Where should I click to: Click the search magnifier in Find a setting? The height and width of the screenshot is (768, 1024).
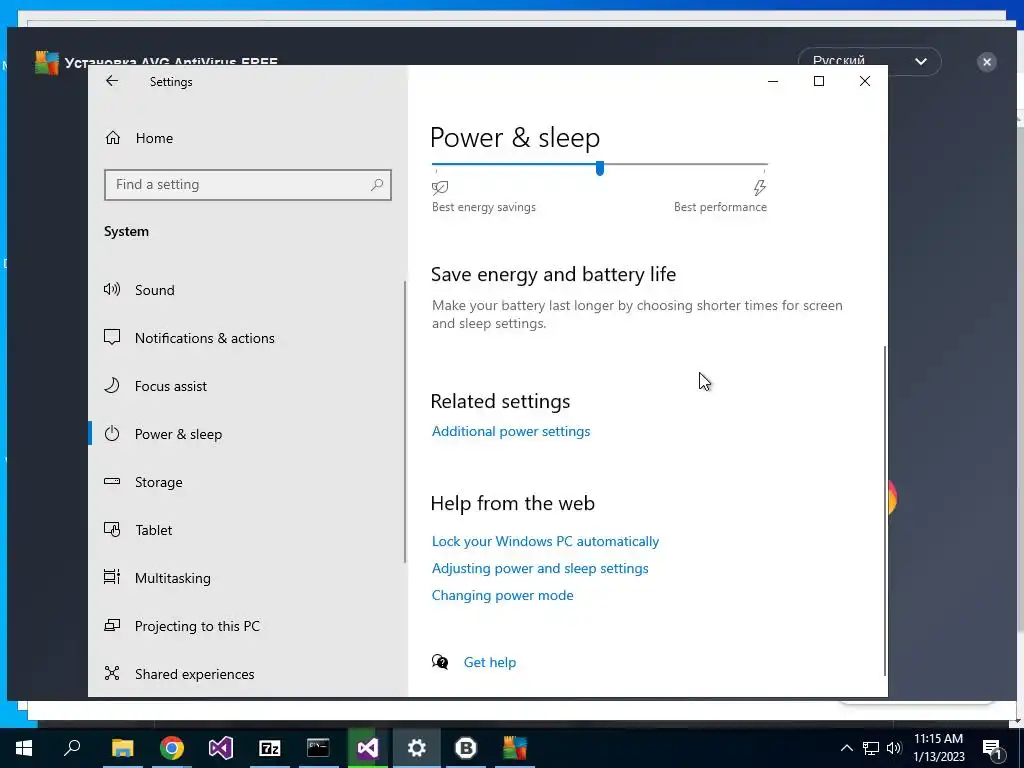(377, 185)
